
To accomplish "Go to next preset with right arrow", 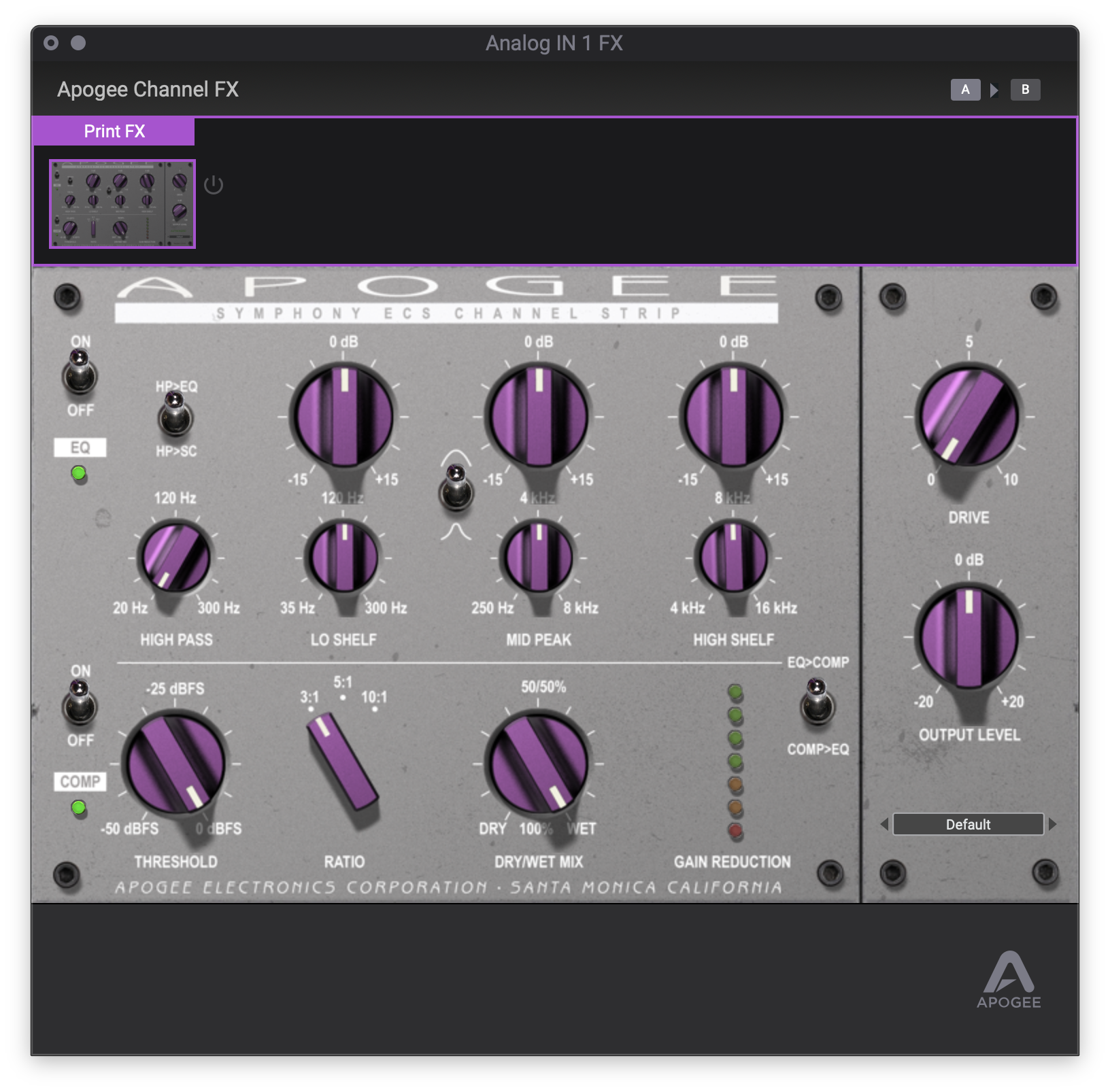I will 1052,824.
